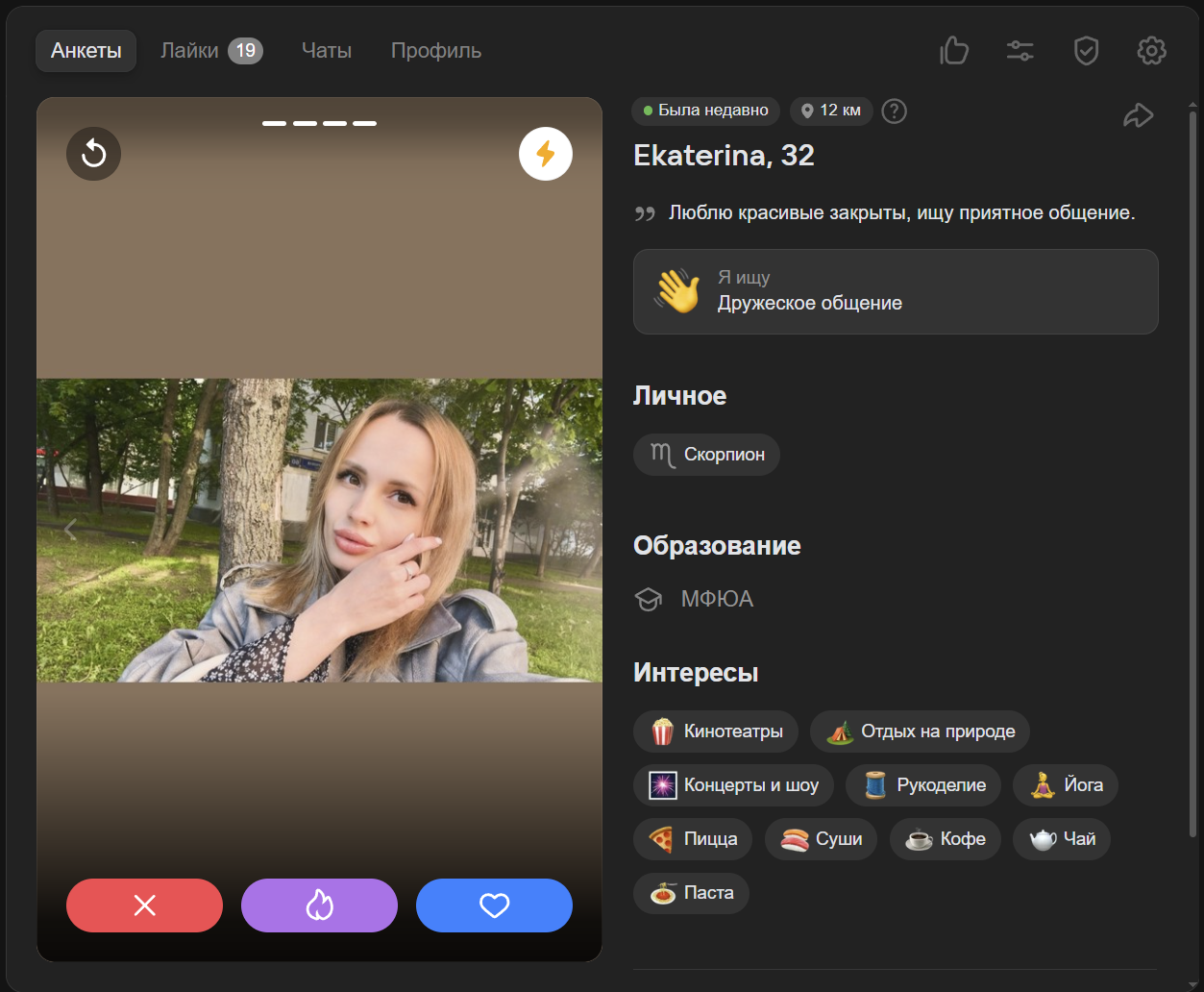Screen dimensions: 1204x992
Task: Show previous photo with left chevron
Action: point(69,529)
